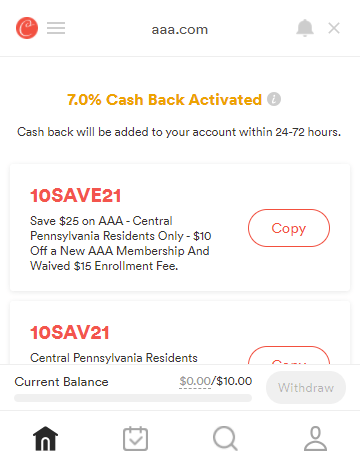Copy the 10SAVE21 coupon code
360x466 pixels.
[x=289, y=228]
